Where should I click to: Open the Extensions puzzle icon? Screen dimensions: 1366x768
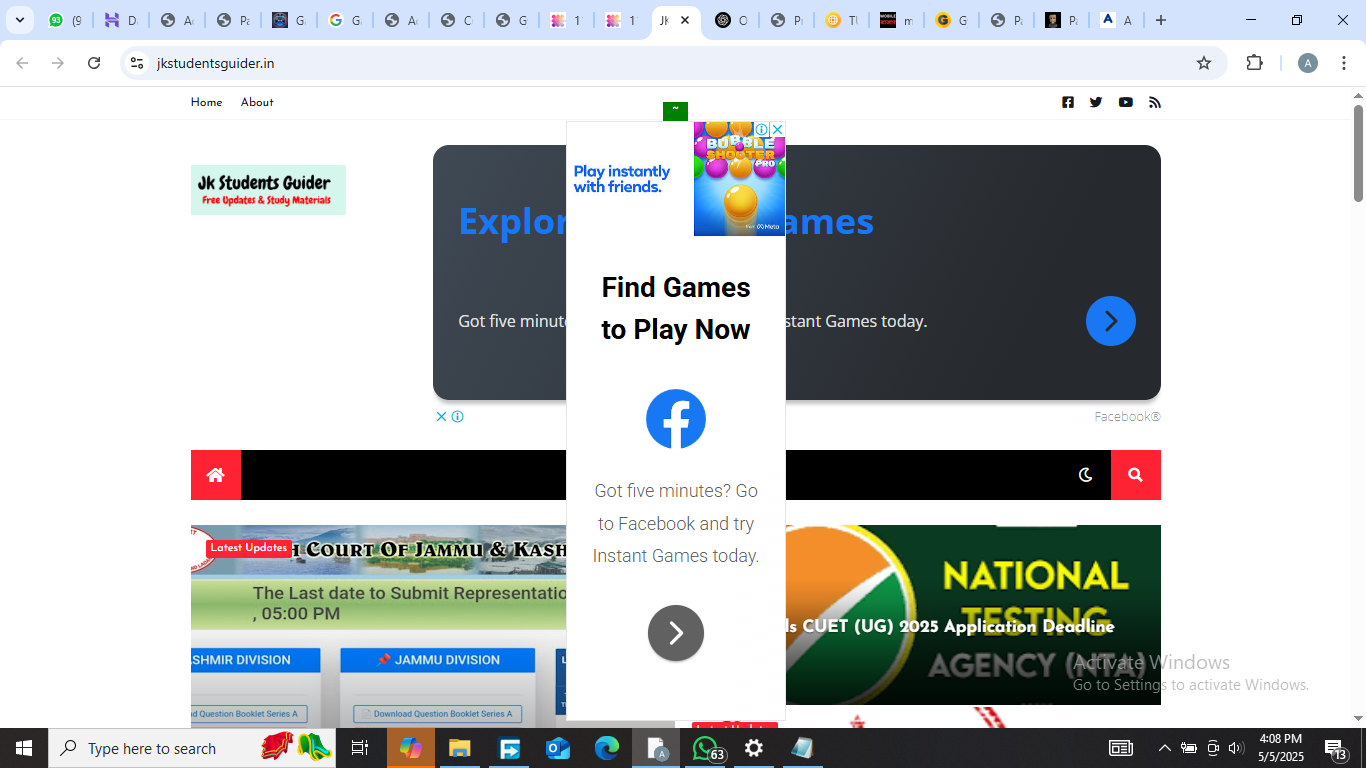click(1255, 63)
